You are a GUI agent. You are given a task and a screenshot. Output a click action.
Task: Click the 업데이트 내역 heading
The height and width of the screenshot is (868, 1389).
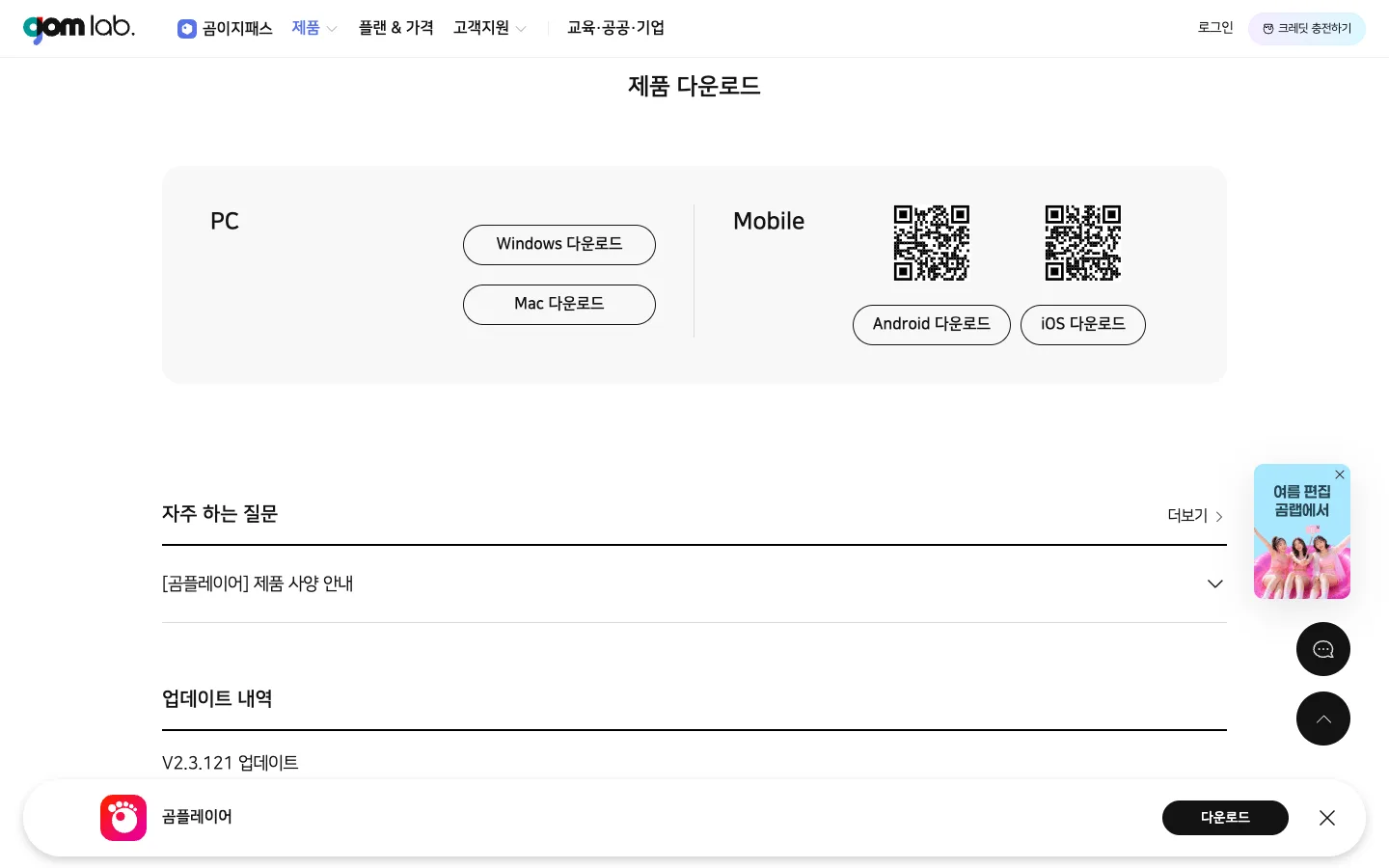pos(217,699)
